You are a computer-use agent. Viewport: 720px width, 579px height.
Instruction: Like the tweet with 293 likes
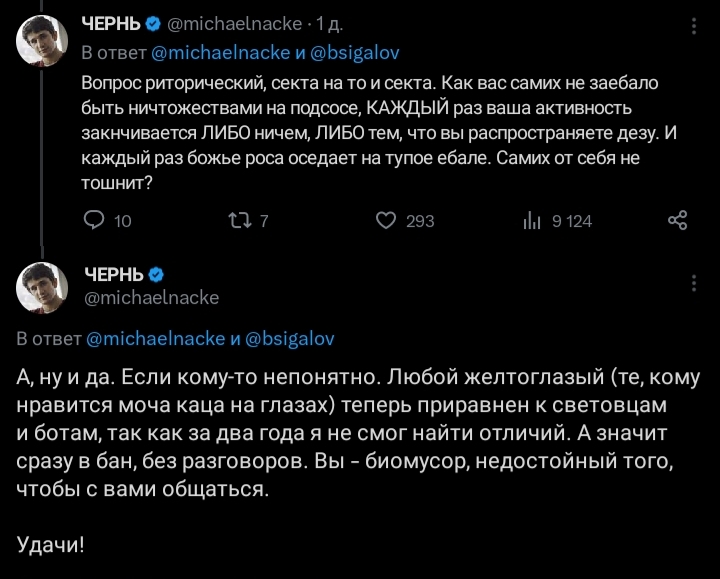pos(385,221)
